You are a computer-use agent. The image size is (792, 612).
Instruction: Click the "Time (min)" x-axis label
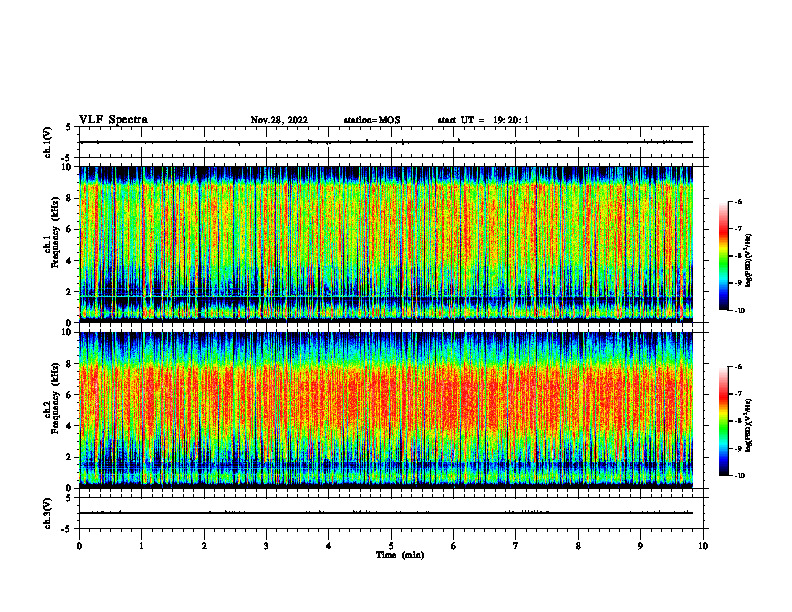pyautogui.click(x=400, y=555)
